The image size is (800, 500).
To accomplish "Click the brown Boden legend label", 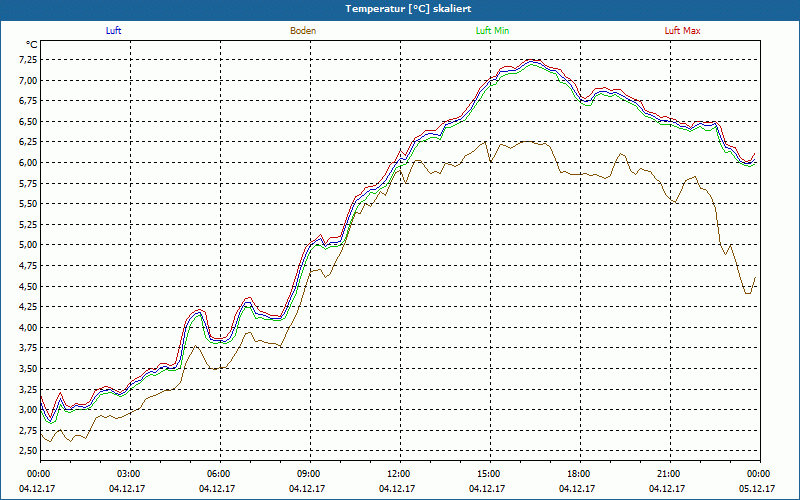I will click(x=303, y=31).
